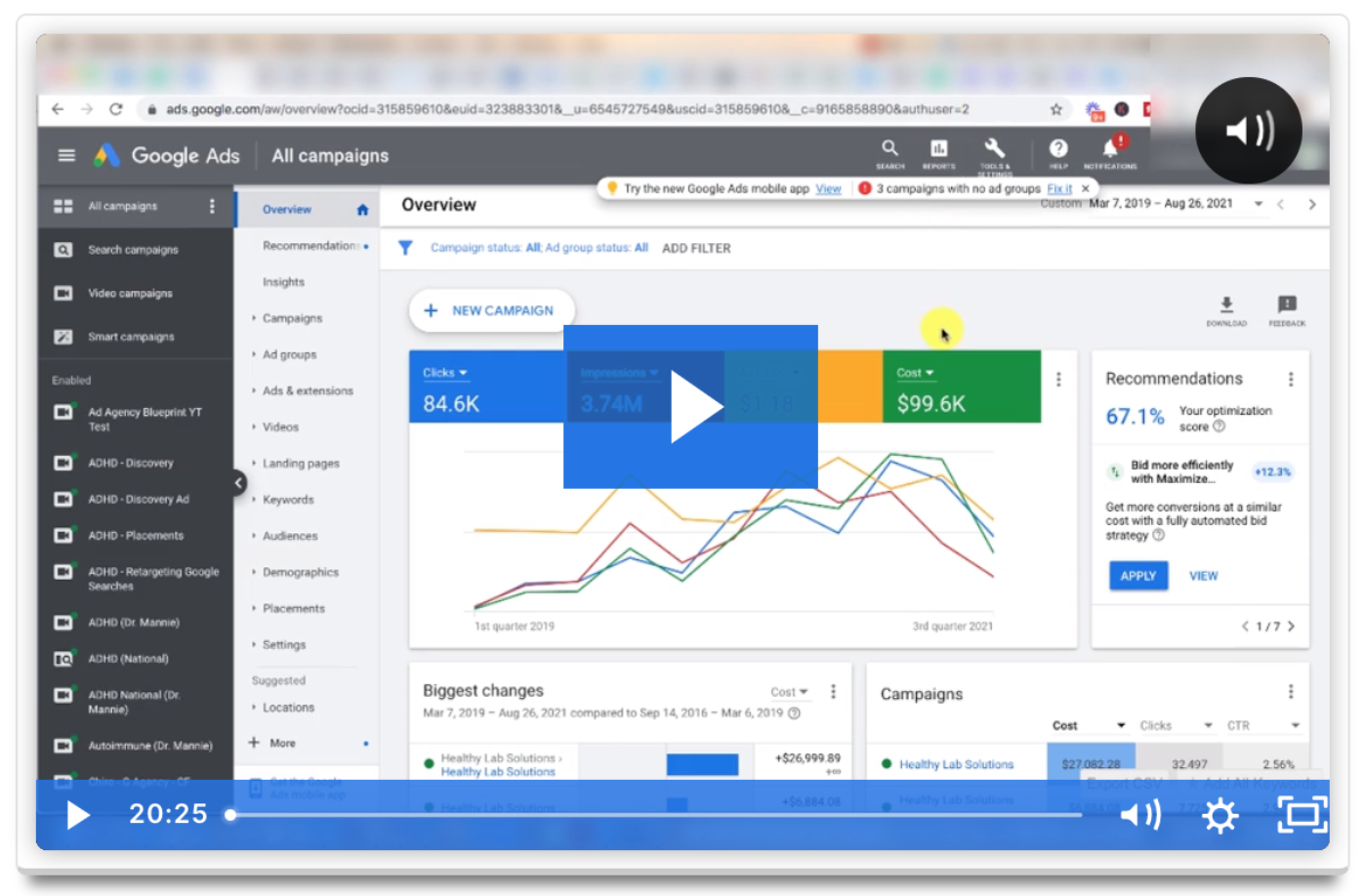The height and width of the screenshot is (896, 1365).
Task: Expand the Audiences navigation item
Action: (x=290, y=536)
